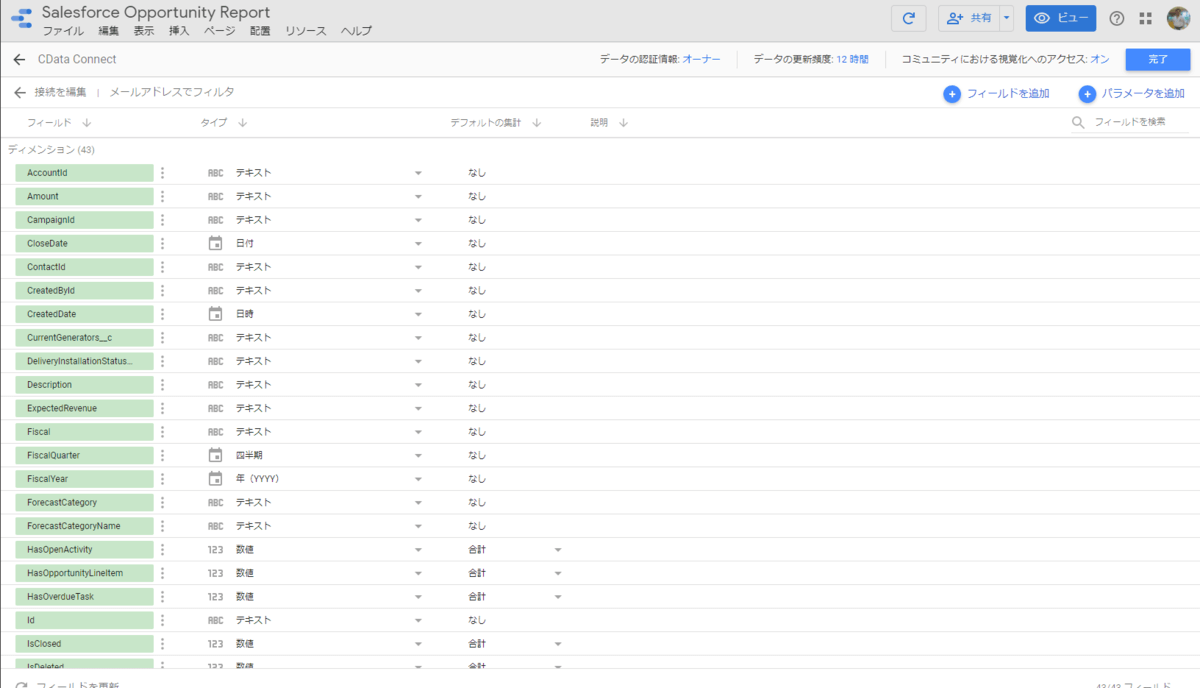Open aggregation dropdown for IsClosed row
Viewport: 1200px width, 688px height.
click(558, 644)
